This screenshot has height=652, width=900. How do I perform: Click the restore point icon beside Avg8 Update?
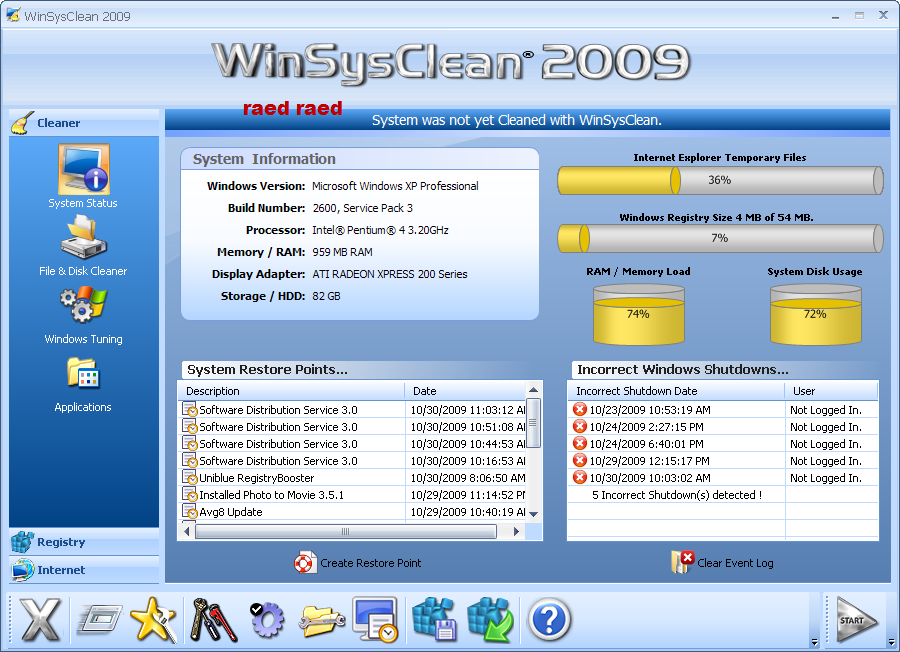[189, 511]
